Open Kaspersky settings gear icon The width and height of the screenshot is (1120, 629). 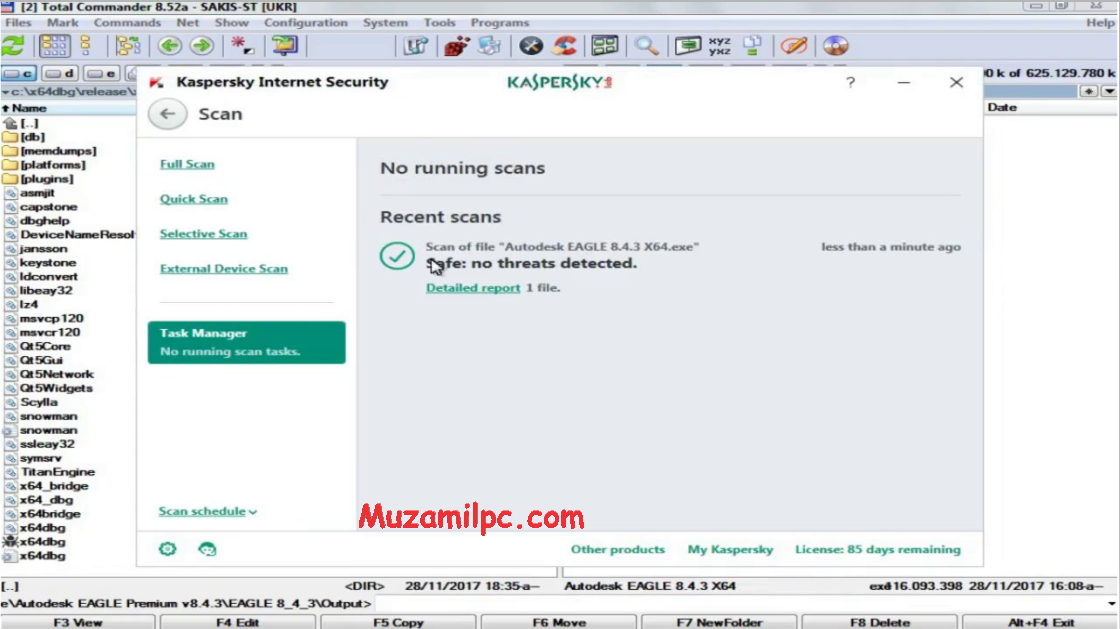168,549
